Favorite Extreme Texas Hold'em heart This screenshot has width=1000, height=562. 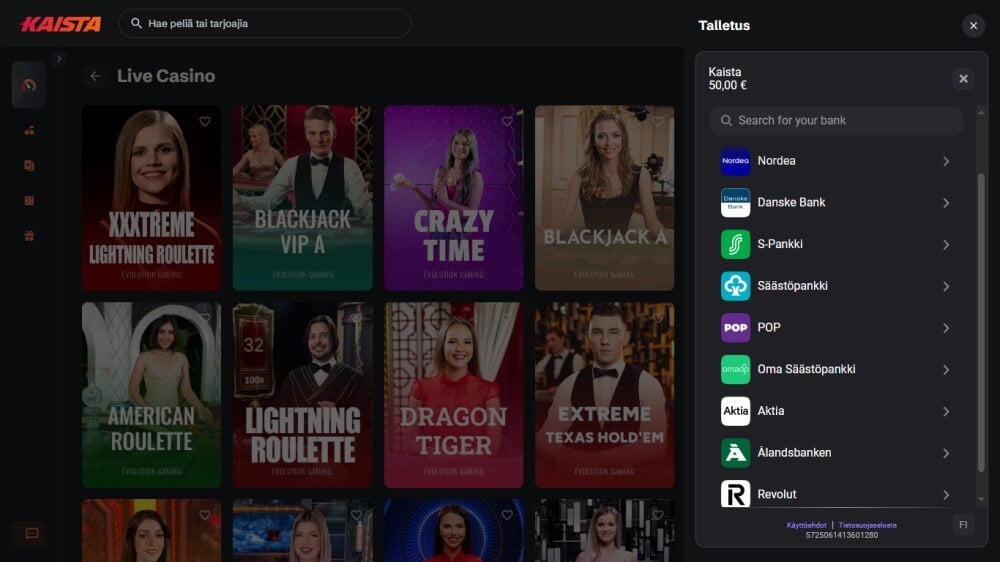click(x=658, y=318)
